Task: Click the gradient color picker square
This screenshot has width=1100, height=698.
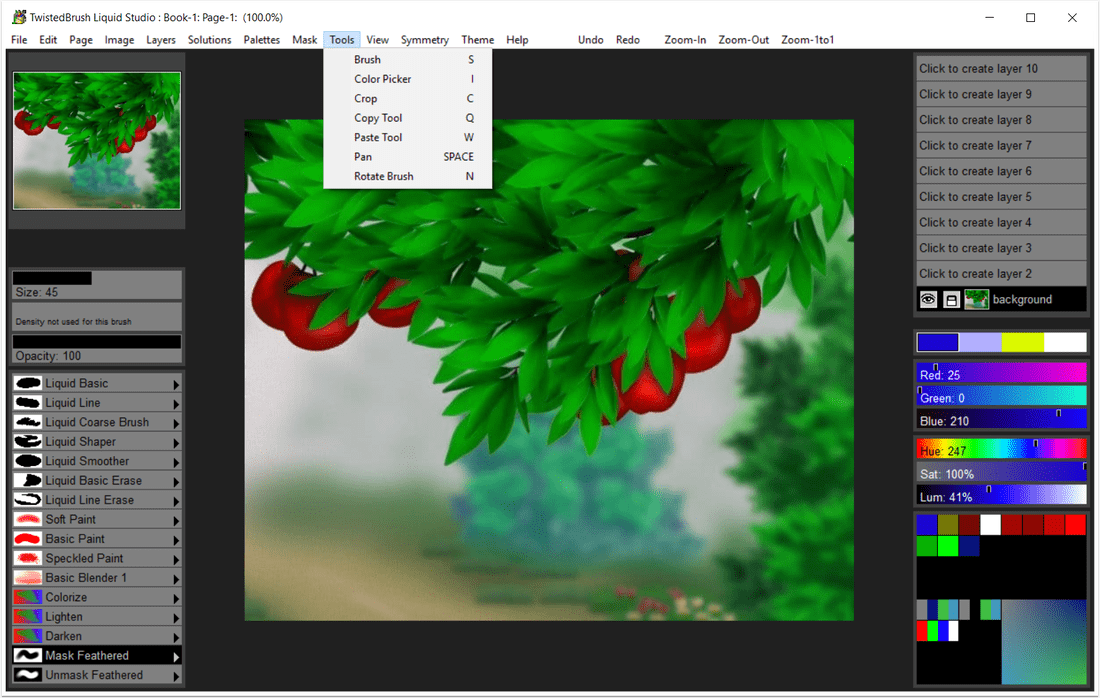Action: 1044,642
